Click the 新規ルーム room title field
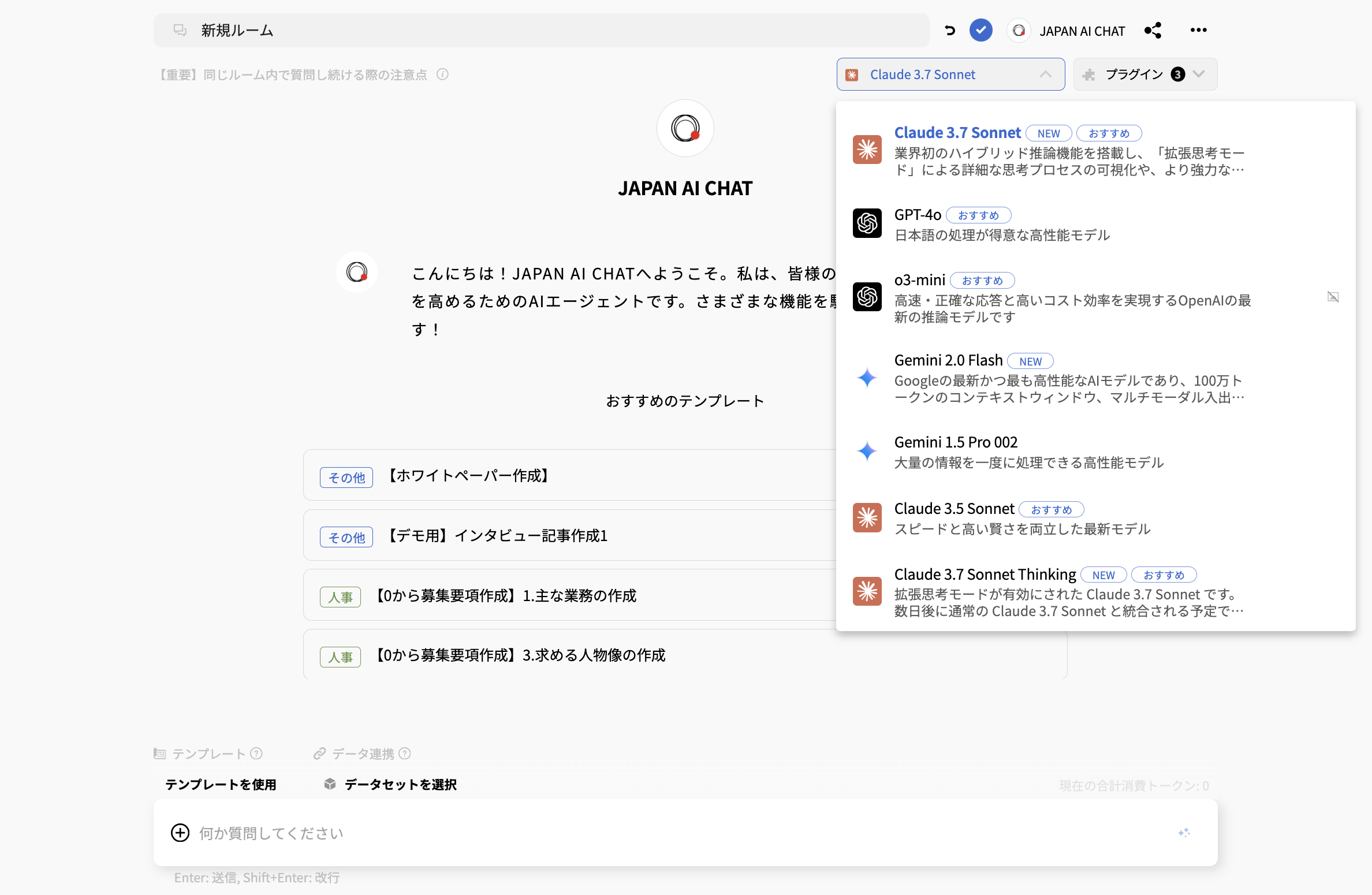 click(x=541, y=30)
